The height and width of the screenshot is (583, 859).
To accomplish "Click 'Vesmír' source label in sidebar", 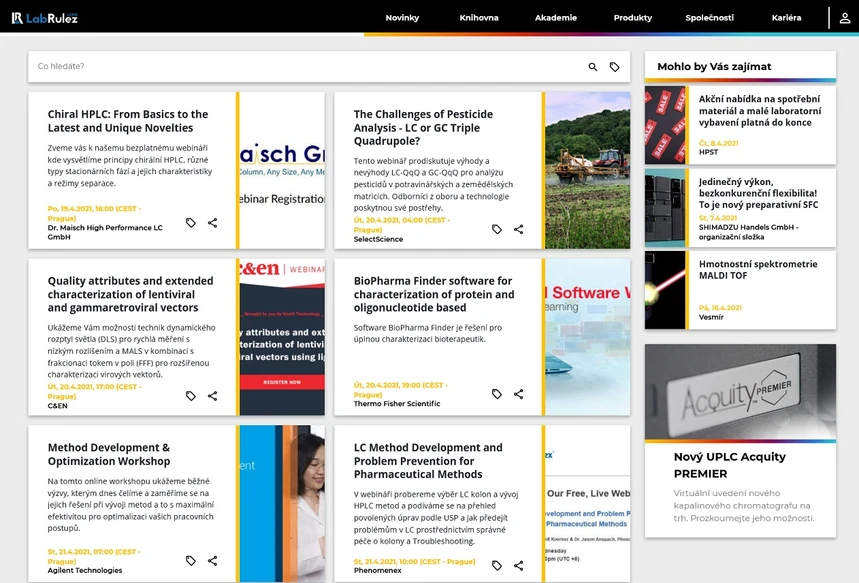I will (x=711, y=317).
